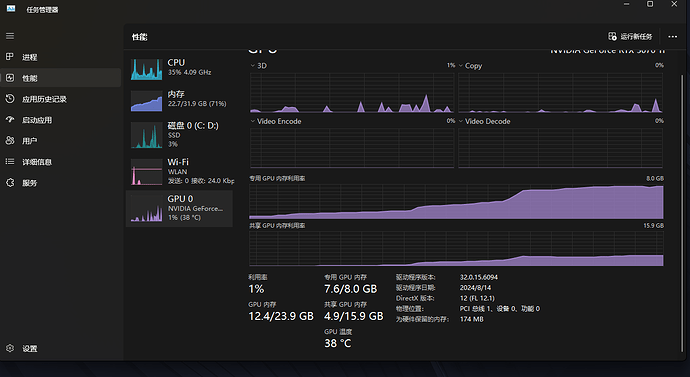Viewport: 690px width, 377px height.
Task: Select the Wi-Fi WLAN graph thumbnail
Action: 147,172
